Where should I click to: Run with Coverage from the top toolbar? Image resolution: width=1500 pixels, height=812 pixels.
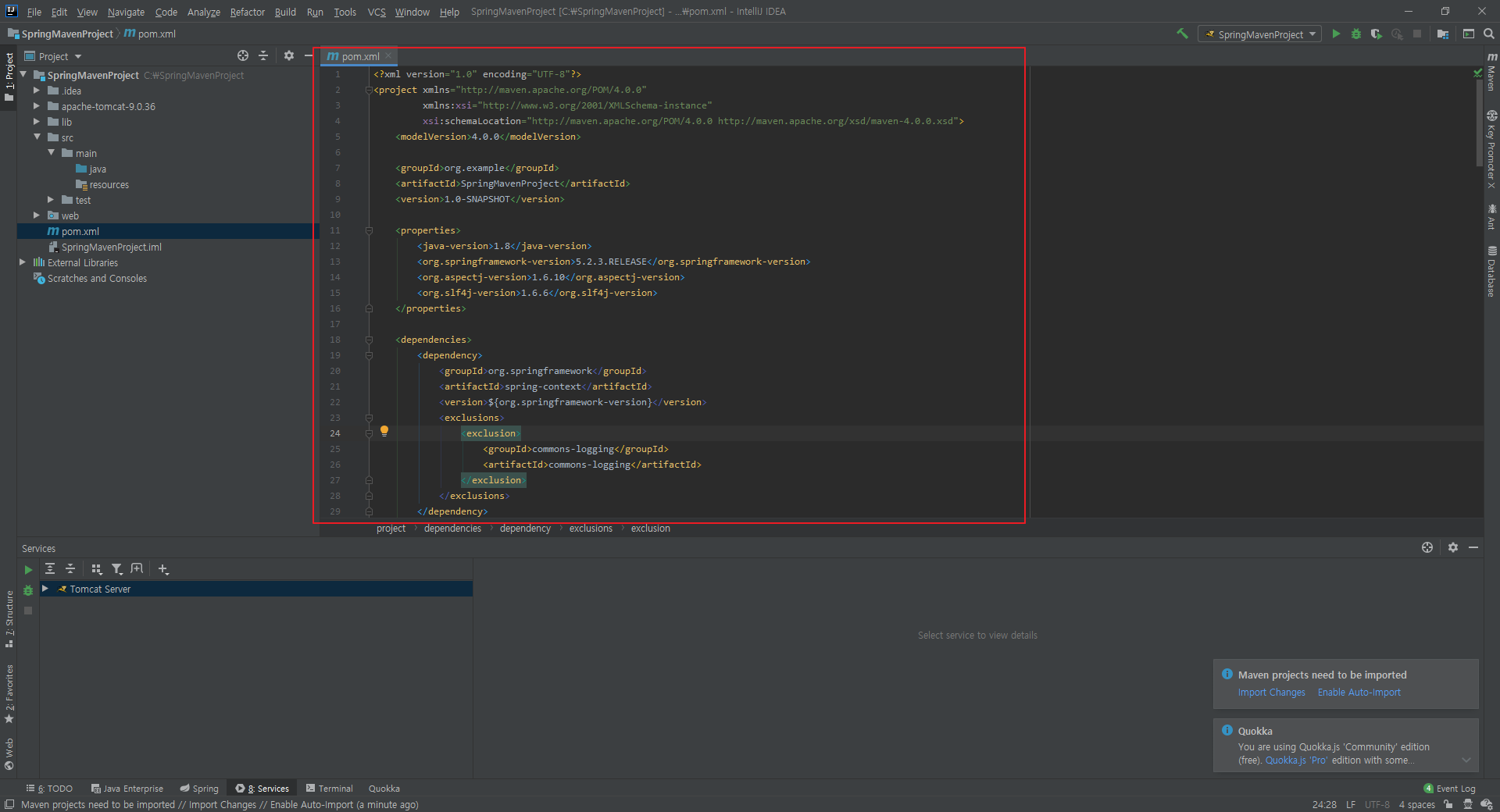[x=1377, y=34]
